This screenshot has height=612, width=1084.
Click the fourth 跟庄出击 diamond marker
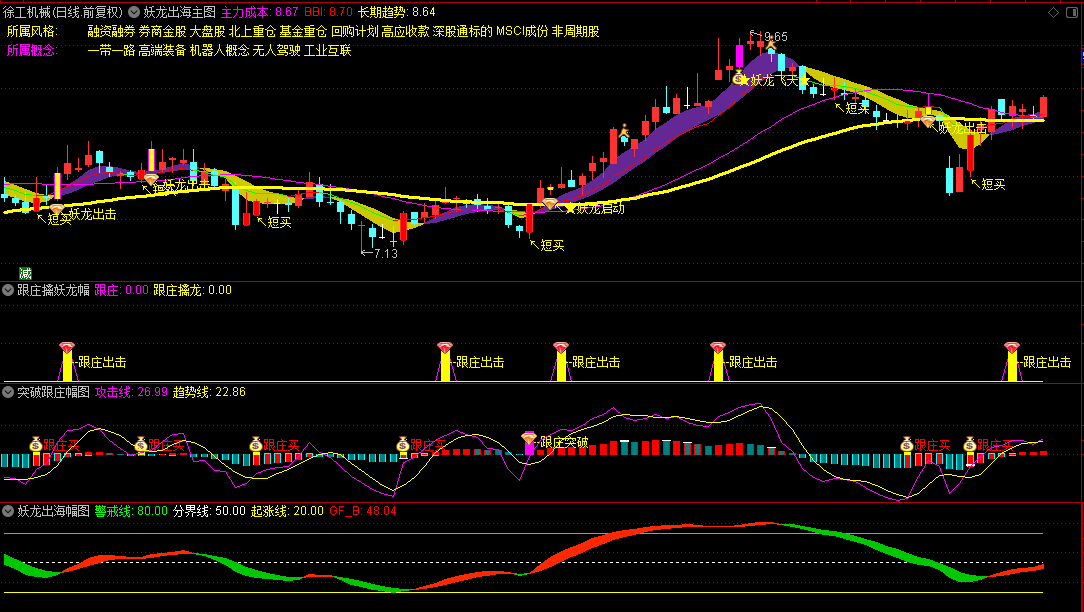point(718,347)
